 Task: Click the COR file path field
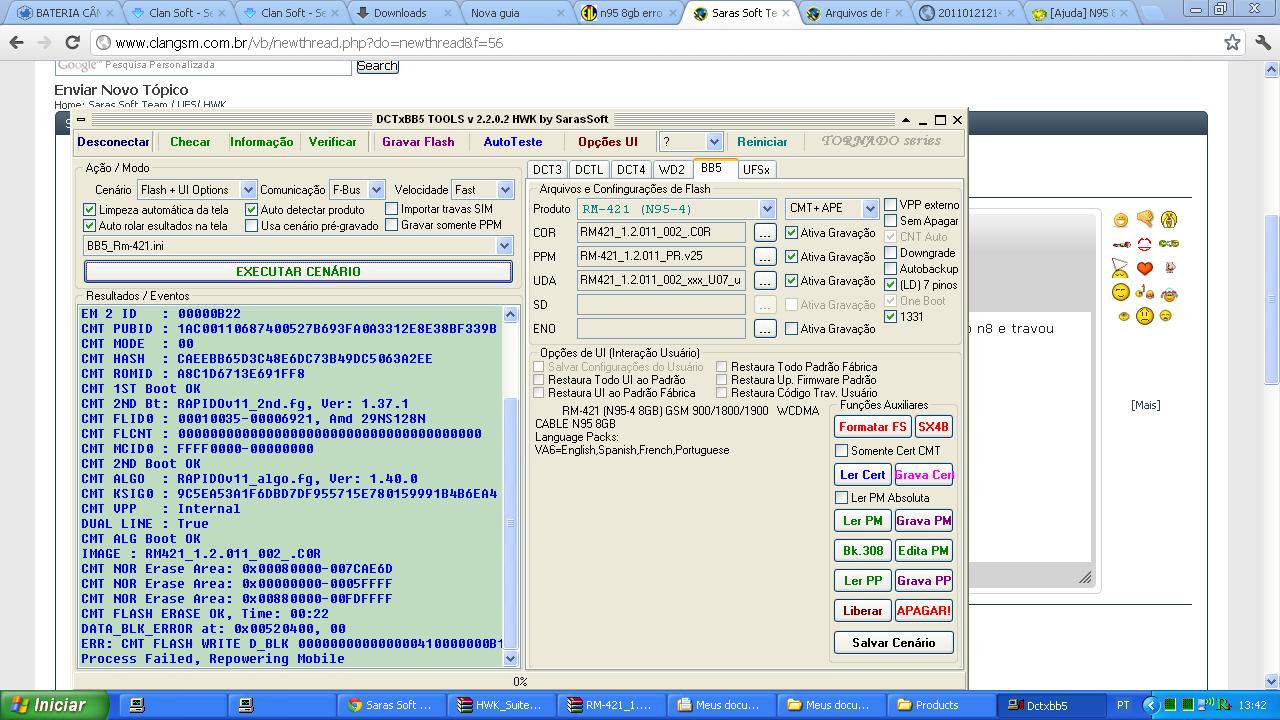pyautogui.click(x=661, y=233)
